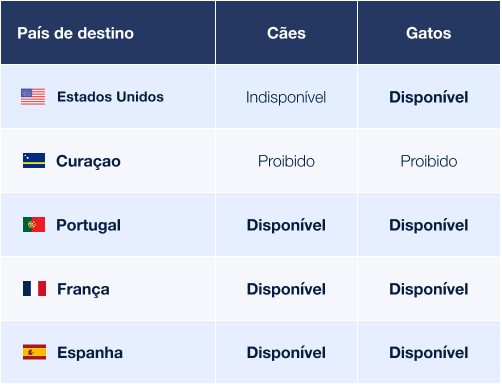Click Indisponível for dogs to Estados Unidos
Screen dimensions: 502x384
286,97
